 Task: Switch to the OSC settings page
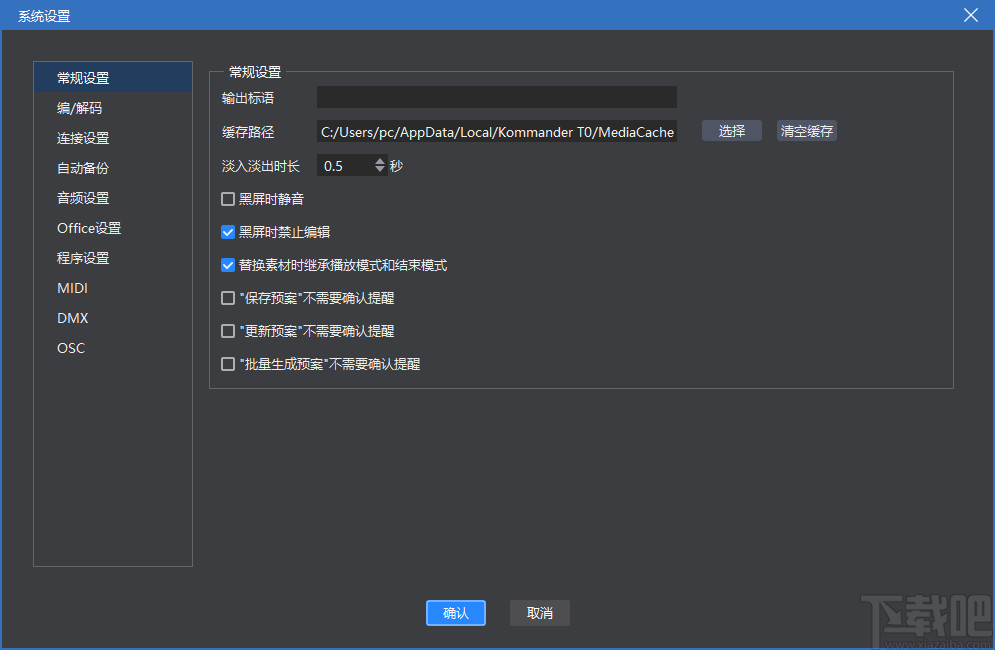click(x=71, y=347)
